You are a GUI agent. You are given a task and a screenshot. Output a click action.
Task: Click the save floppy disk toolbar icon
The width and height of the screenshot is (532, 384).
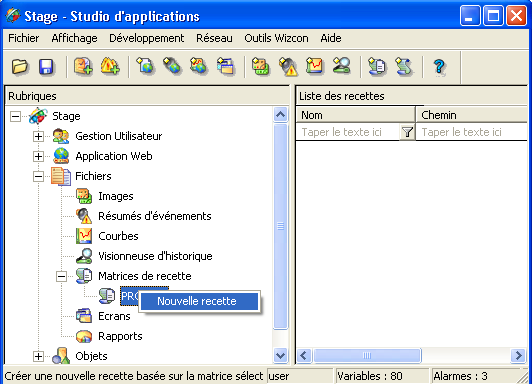pos(46,66)
